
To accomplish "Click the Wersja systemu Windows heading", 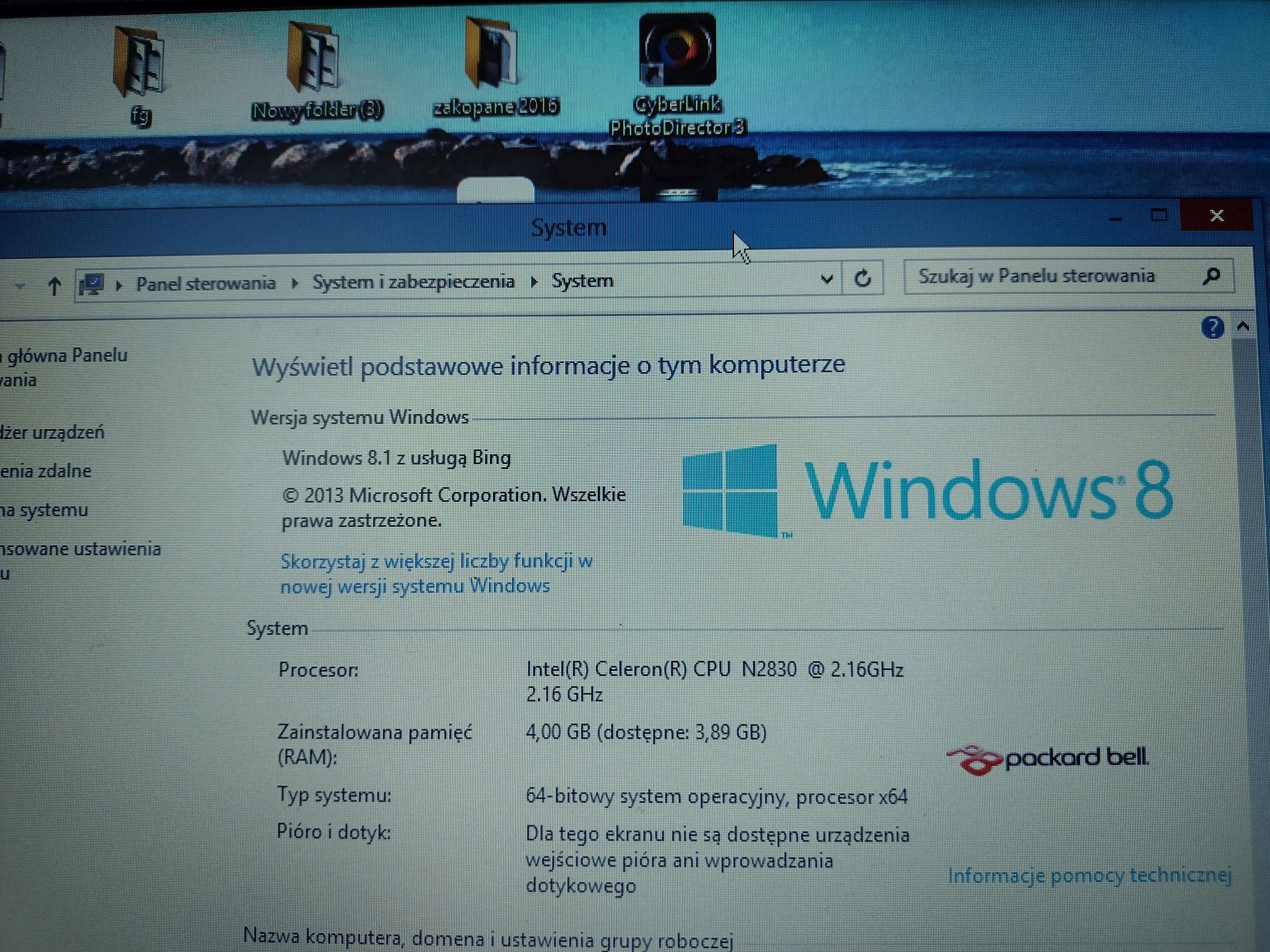I will [359, 418].
